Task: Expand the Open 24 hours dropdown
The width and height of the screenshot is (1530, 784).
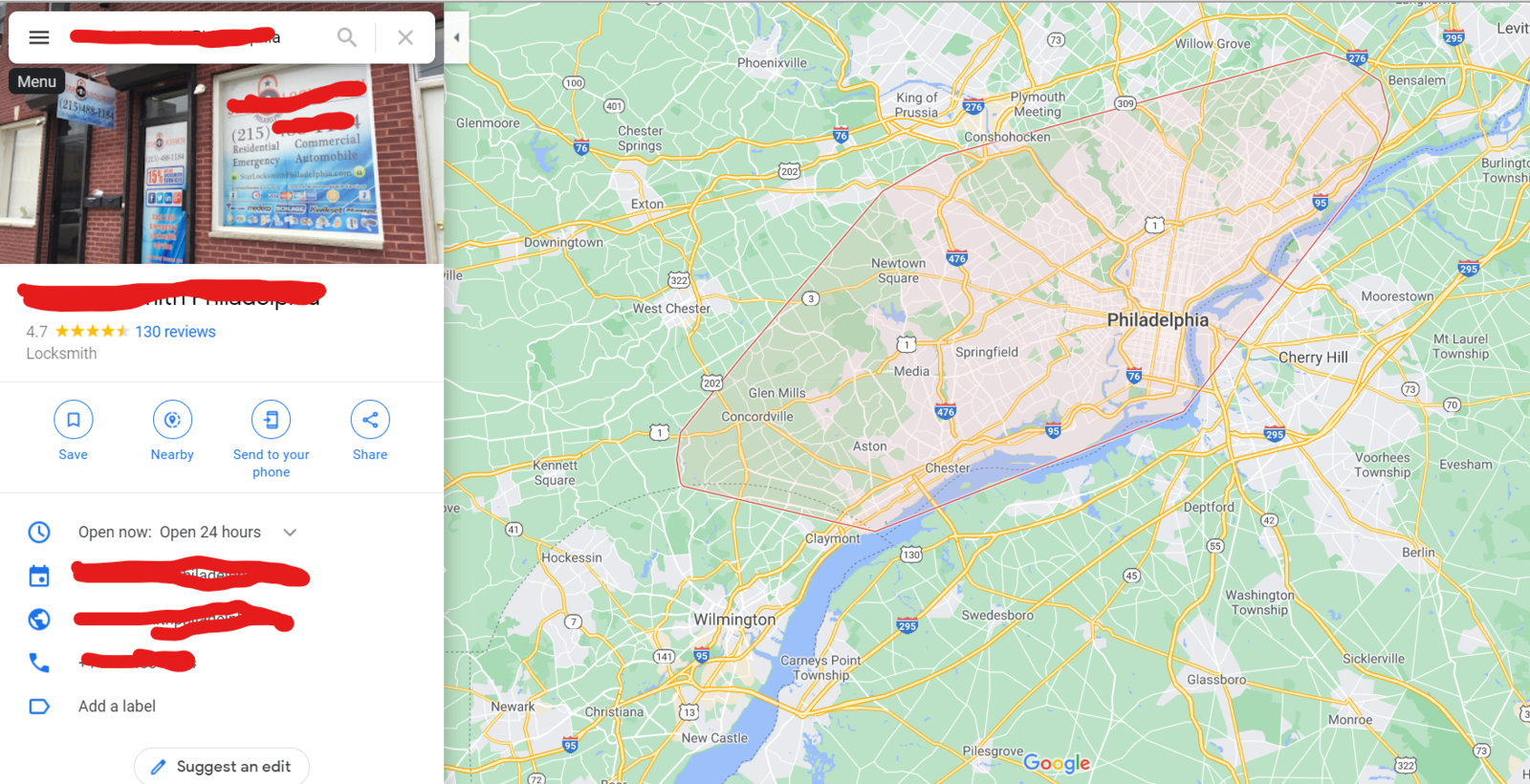Action: tap(290, 533)
